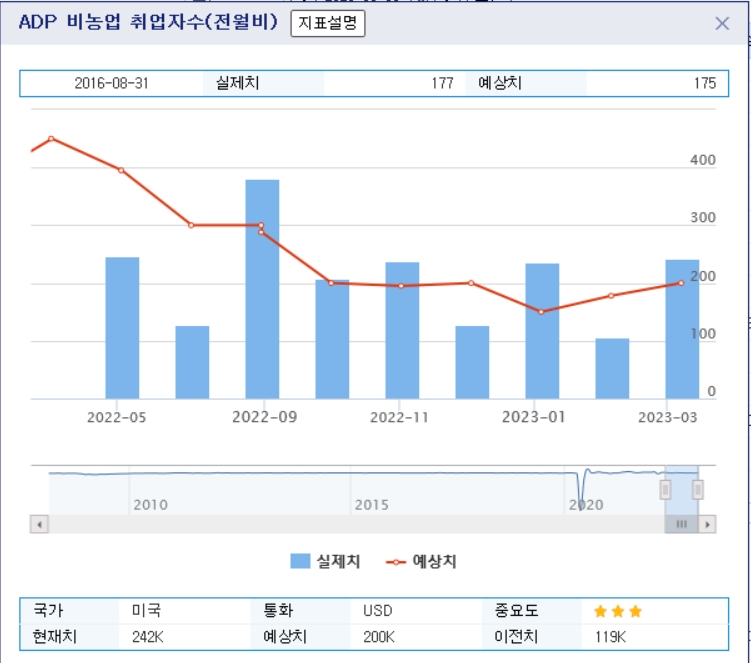Screen dimensions: 751x663
Task: Click the 2022-05 actual value bar
Action: [122, 328]
